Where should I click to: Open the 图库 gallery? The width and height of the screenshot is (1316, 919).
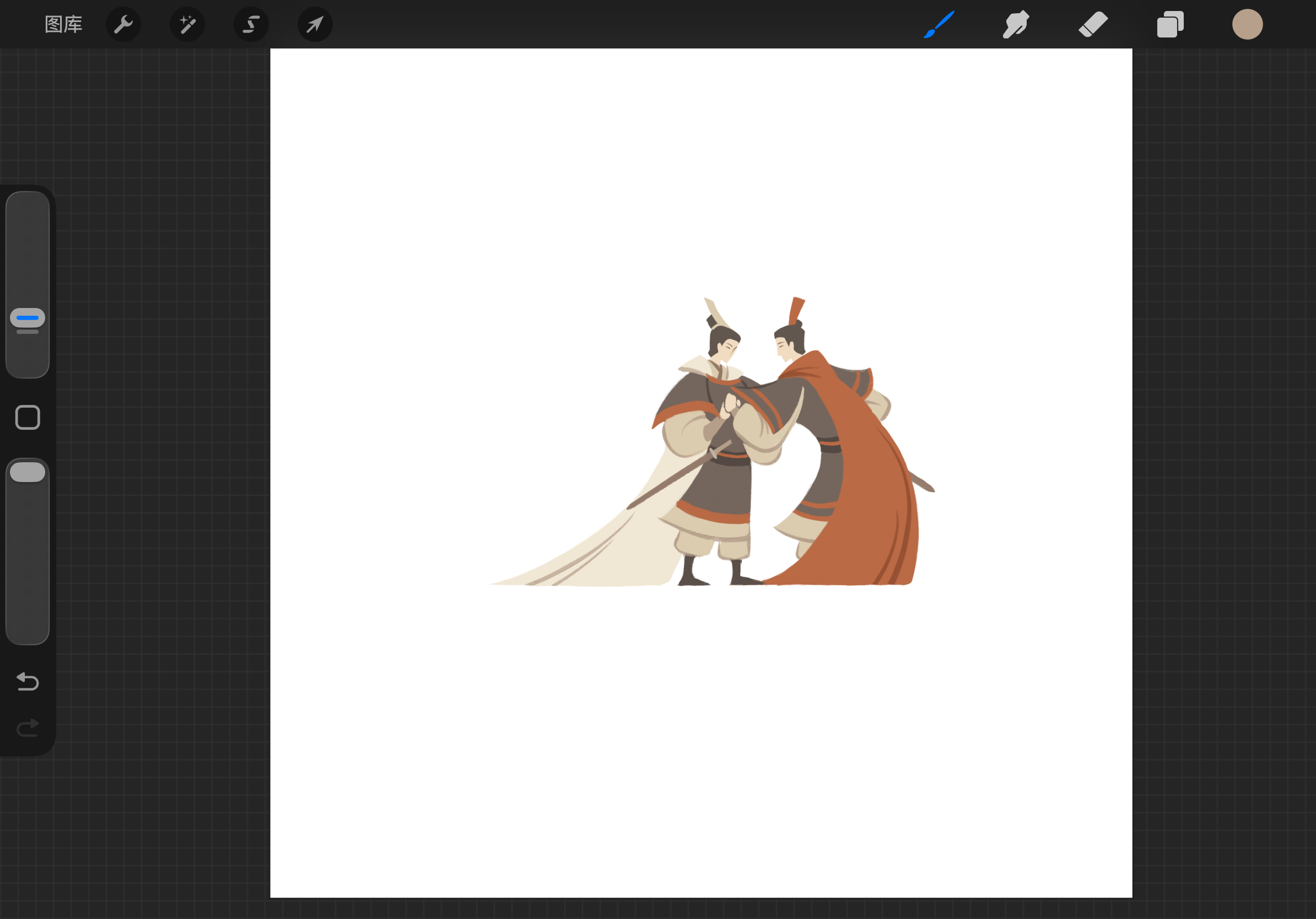coord(63,25)
